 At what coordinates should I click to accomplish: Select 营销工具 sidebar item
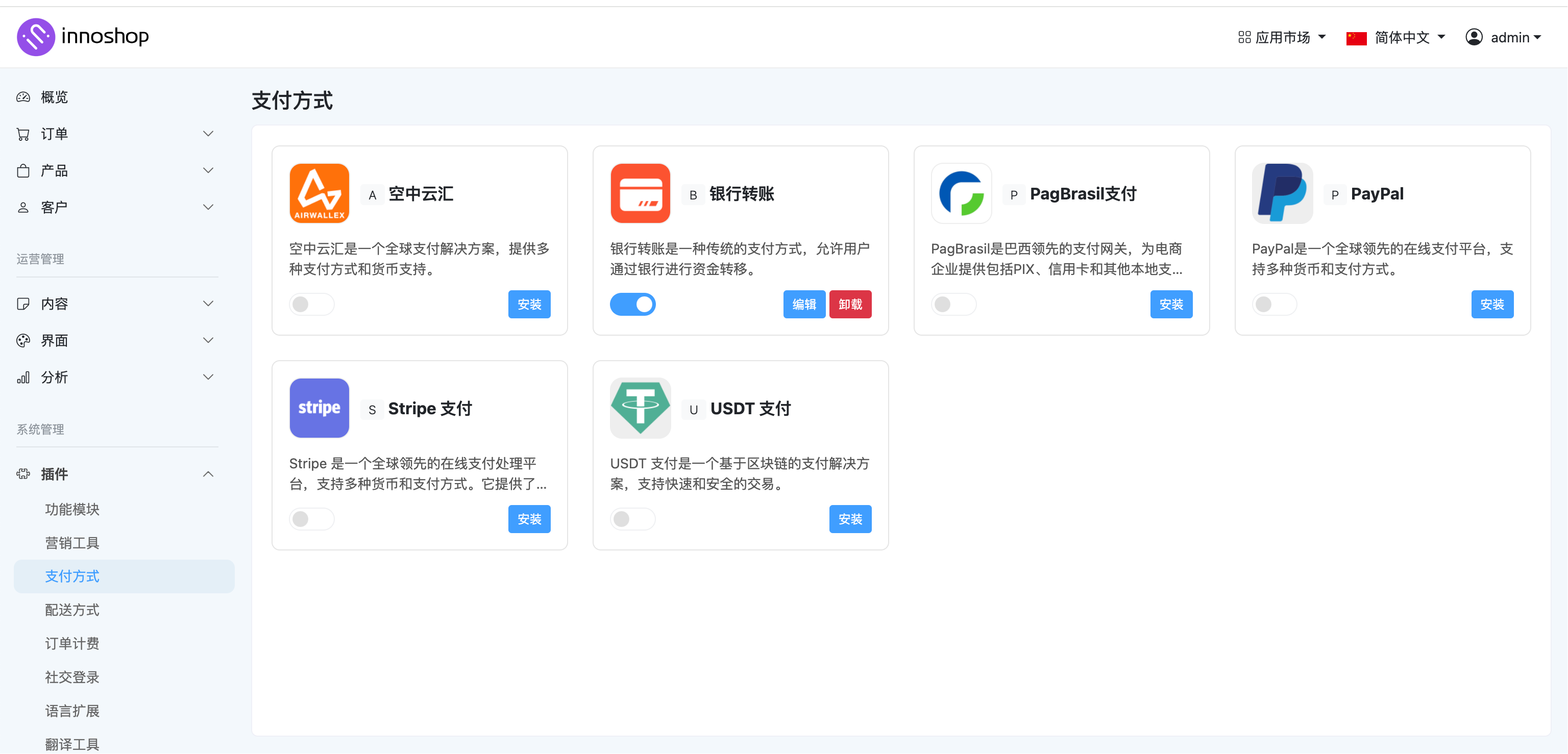coord(72,543)
